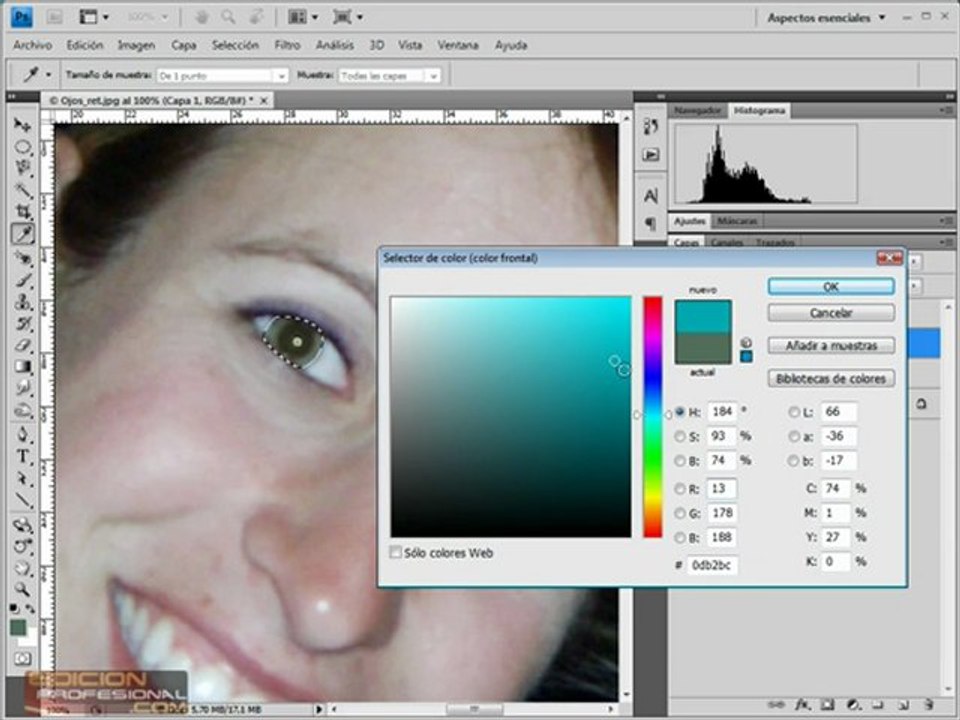Click the hex color field 0db2bc
This screenshot has height=720, width=960.
(711, 565)
